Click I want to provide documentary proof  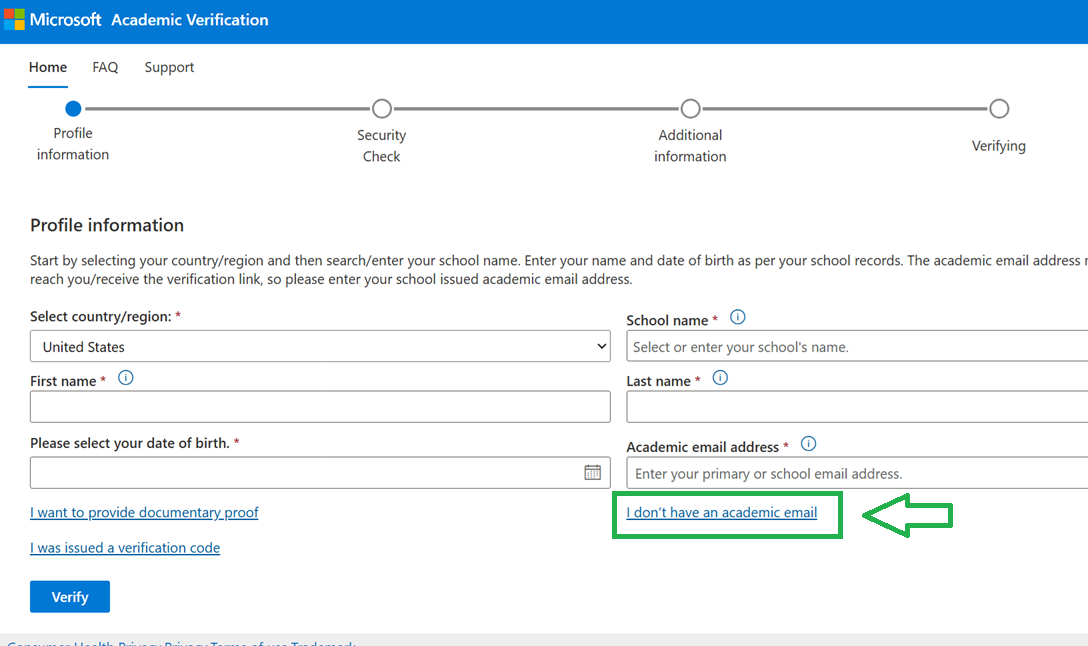coord(144,512)
